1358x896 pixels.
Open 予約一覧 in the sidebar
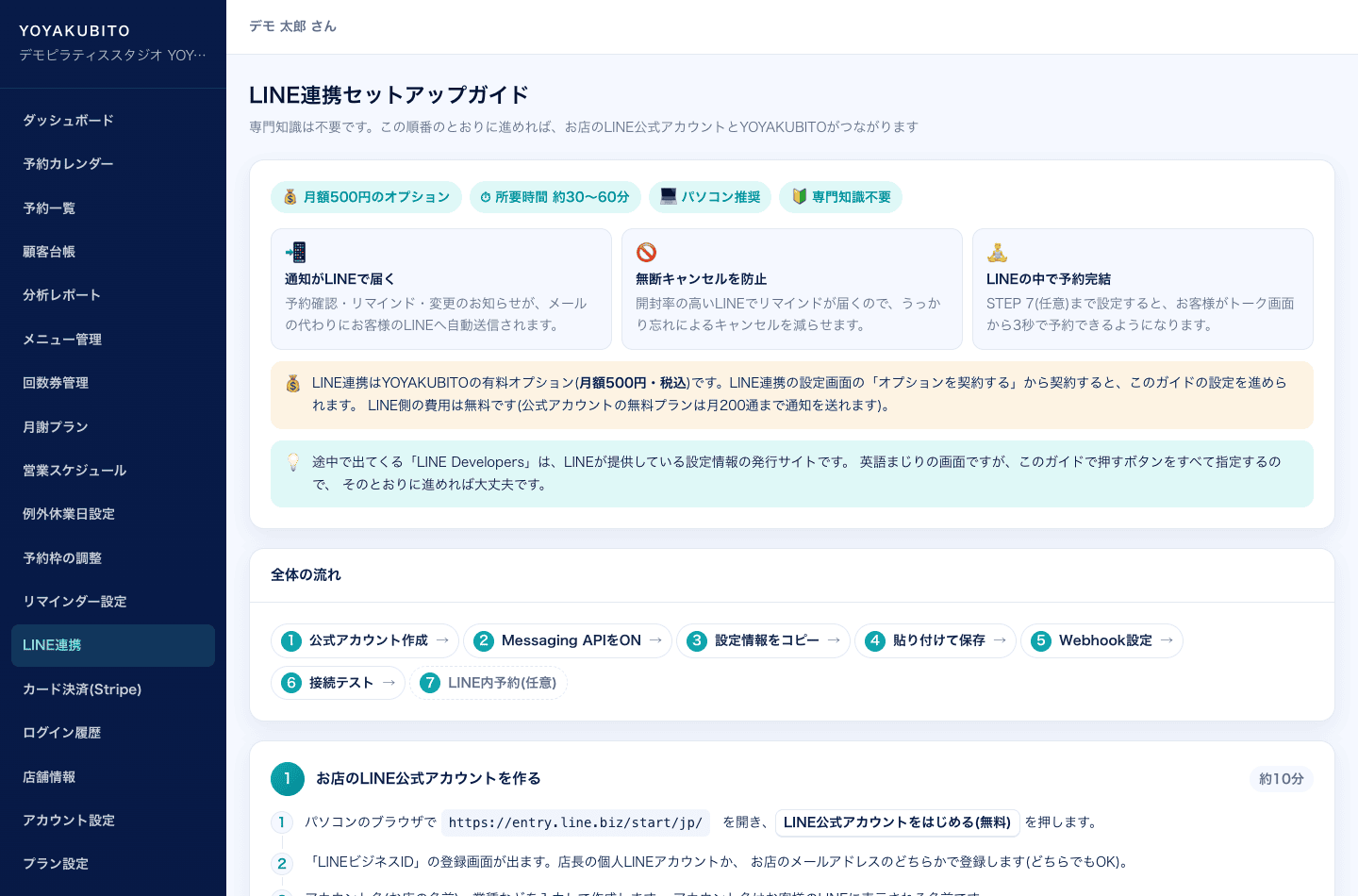click(x=113, y=208)
